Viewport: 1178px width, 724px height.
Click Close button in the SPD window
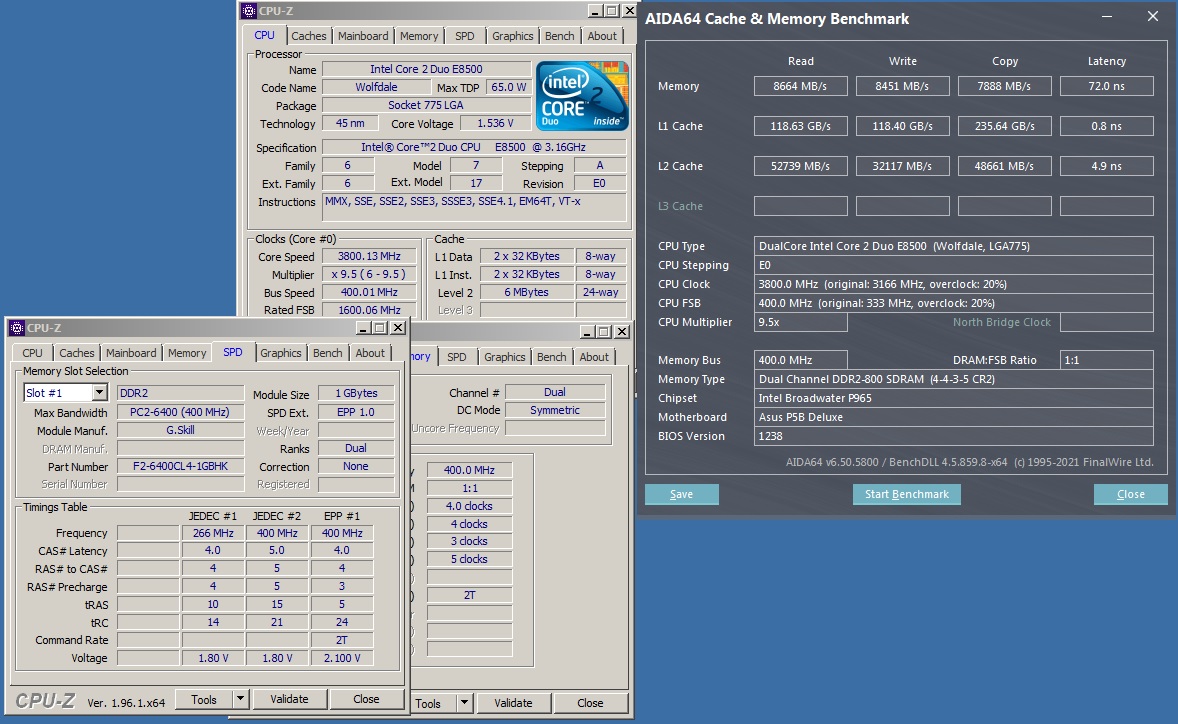coord(366,699)
